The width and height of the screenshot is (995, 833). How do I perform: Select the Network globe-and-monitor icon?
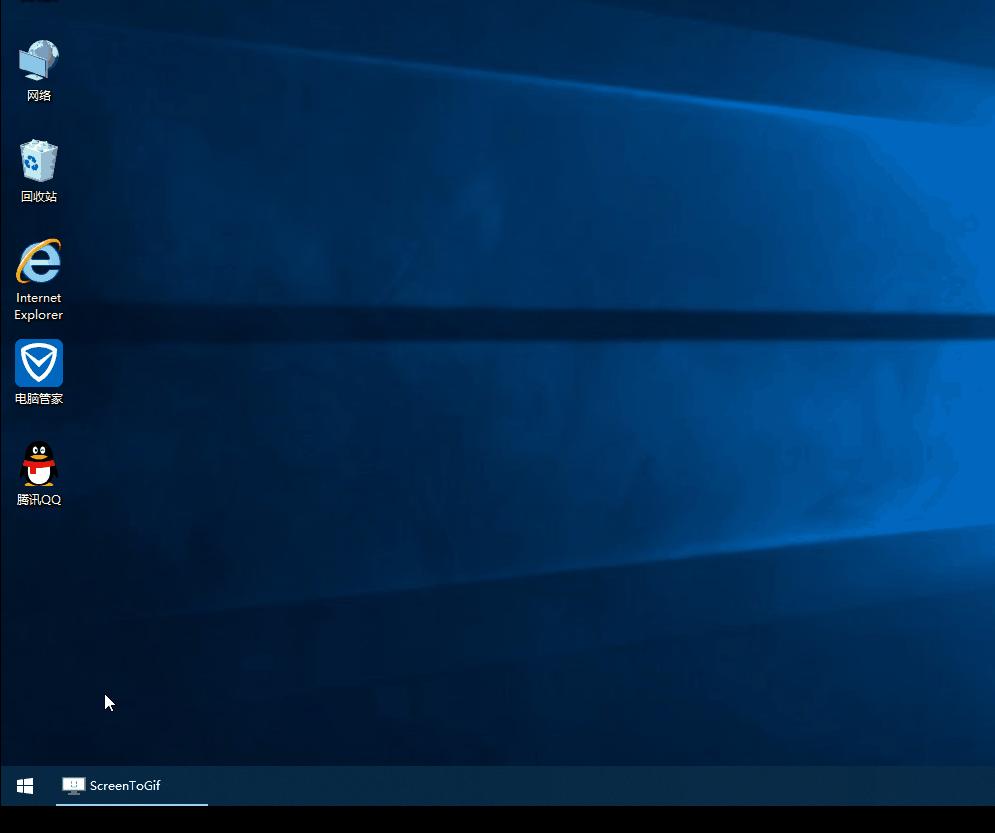[39, 58]
